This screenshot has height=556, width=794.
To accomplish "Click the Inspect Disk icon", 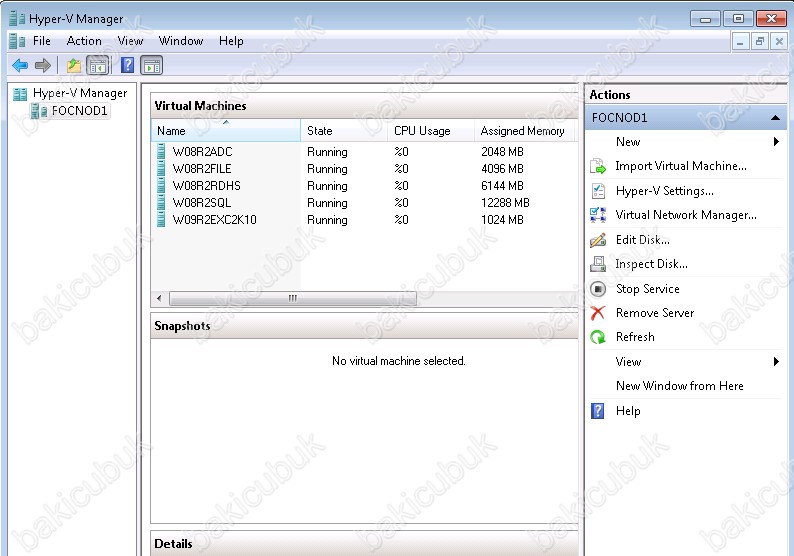I will [x=598, y=264].
